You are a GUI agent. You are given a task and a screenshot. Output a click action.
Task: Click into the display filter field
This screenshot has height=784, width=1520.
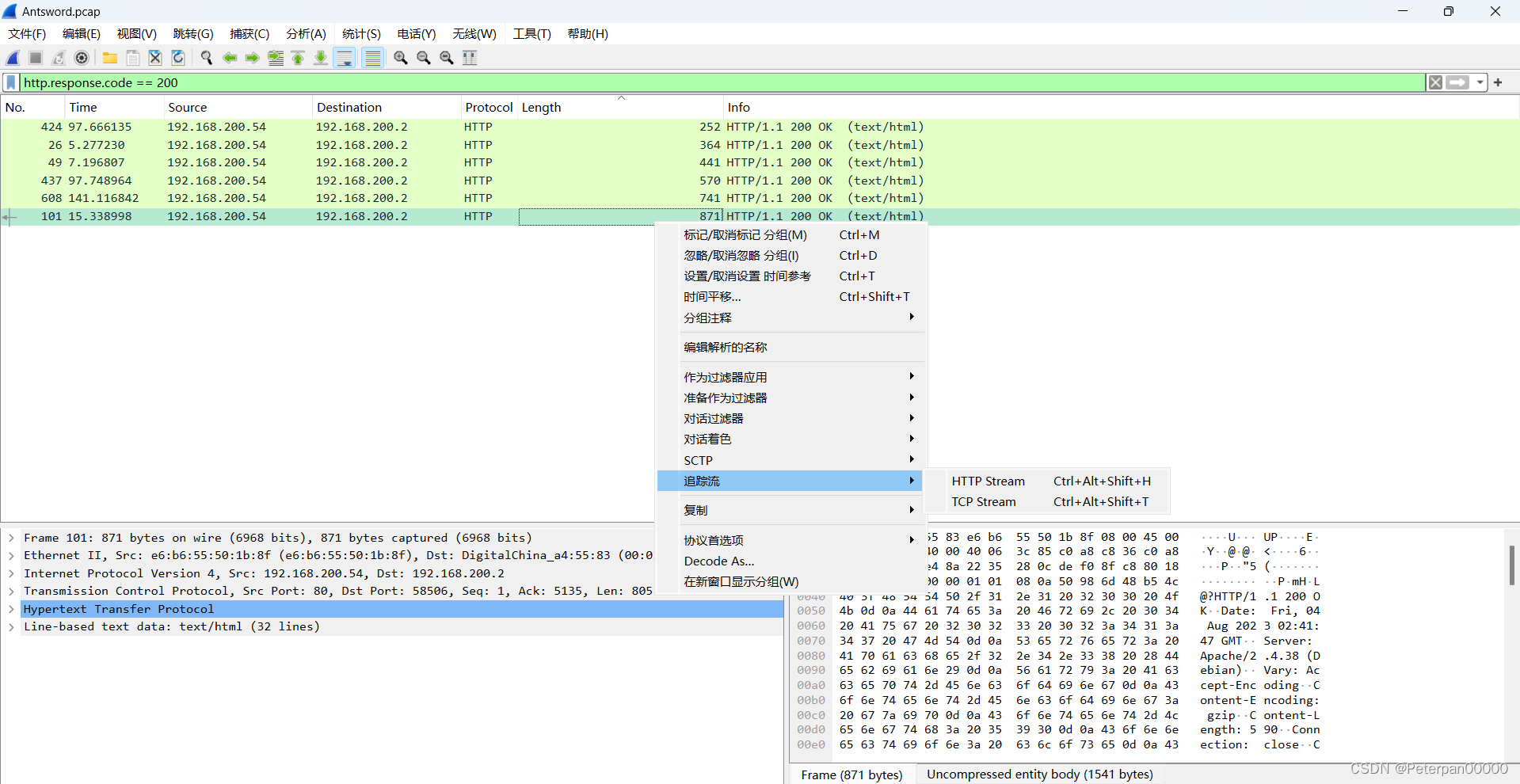coord(722,82)
